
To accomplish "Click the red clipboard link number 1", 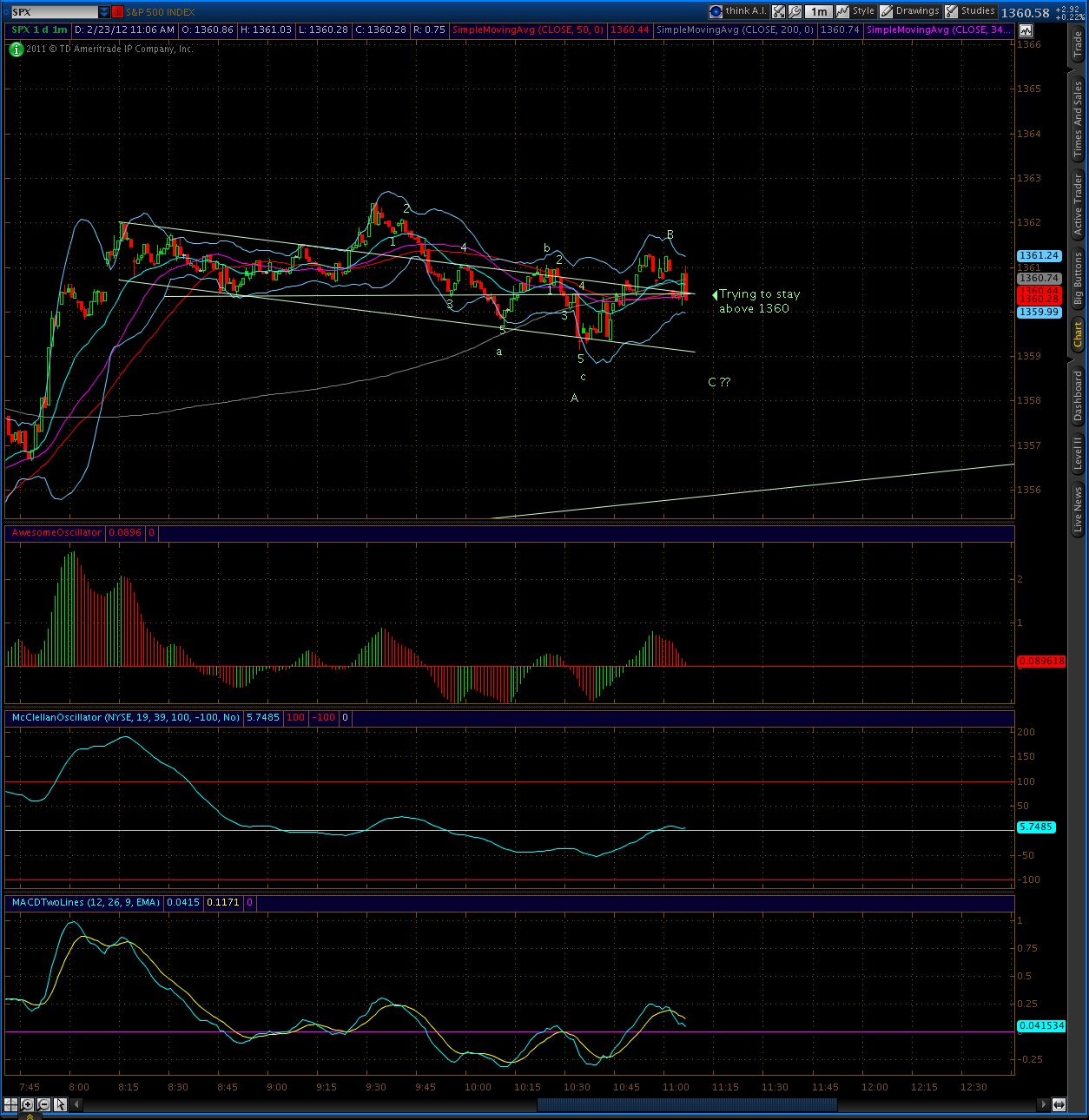I will point(117,12).
